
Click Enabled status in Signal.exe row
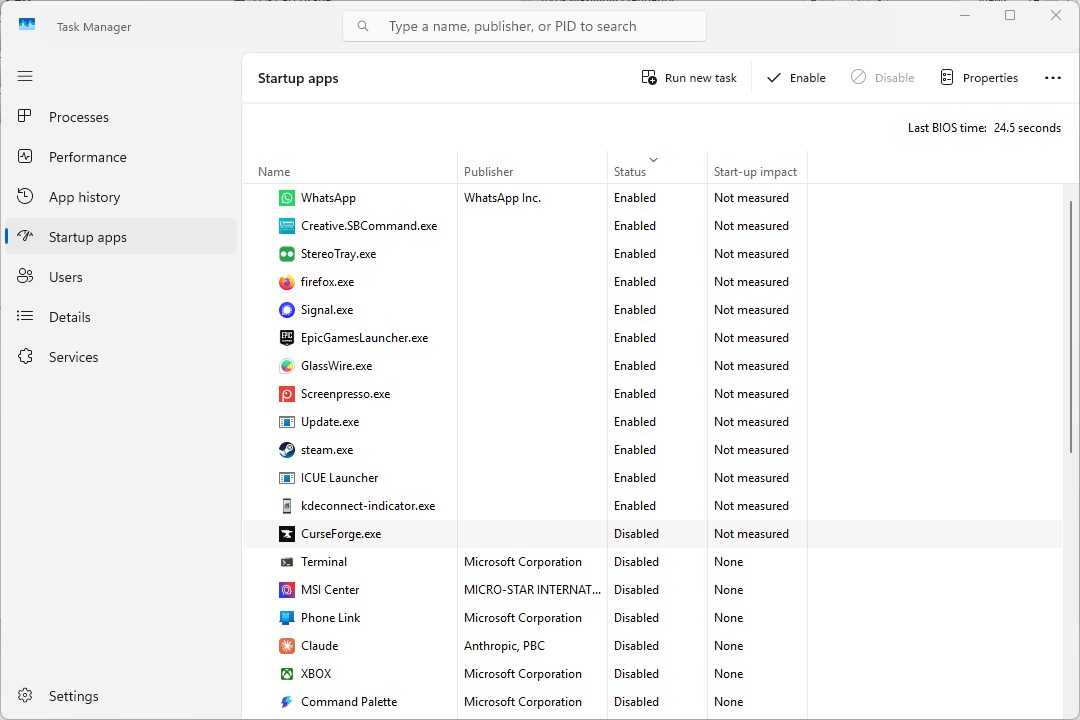point(634,310)
